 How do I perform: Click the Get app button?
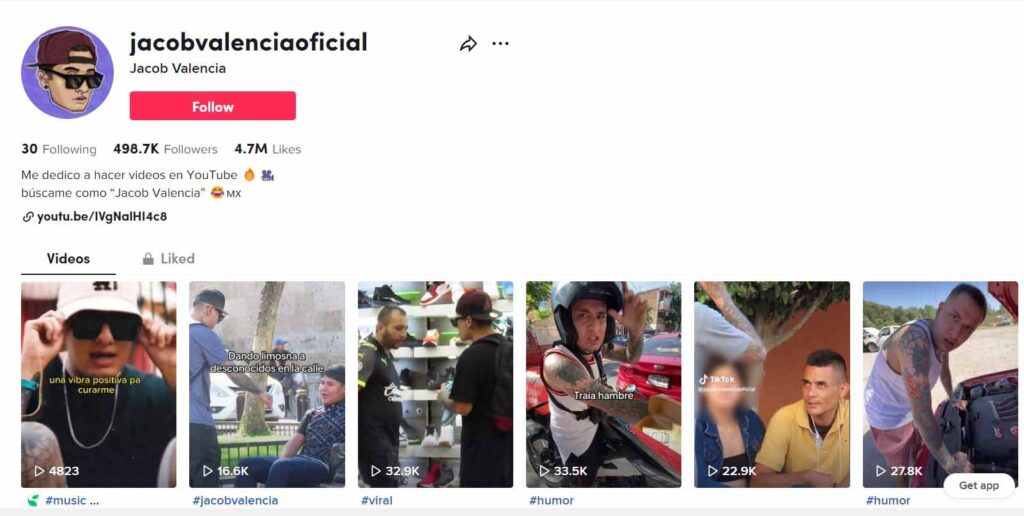coord(979,485)
